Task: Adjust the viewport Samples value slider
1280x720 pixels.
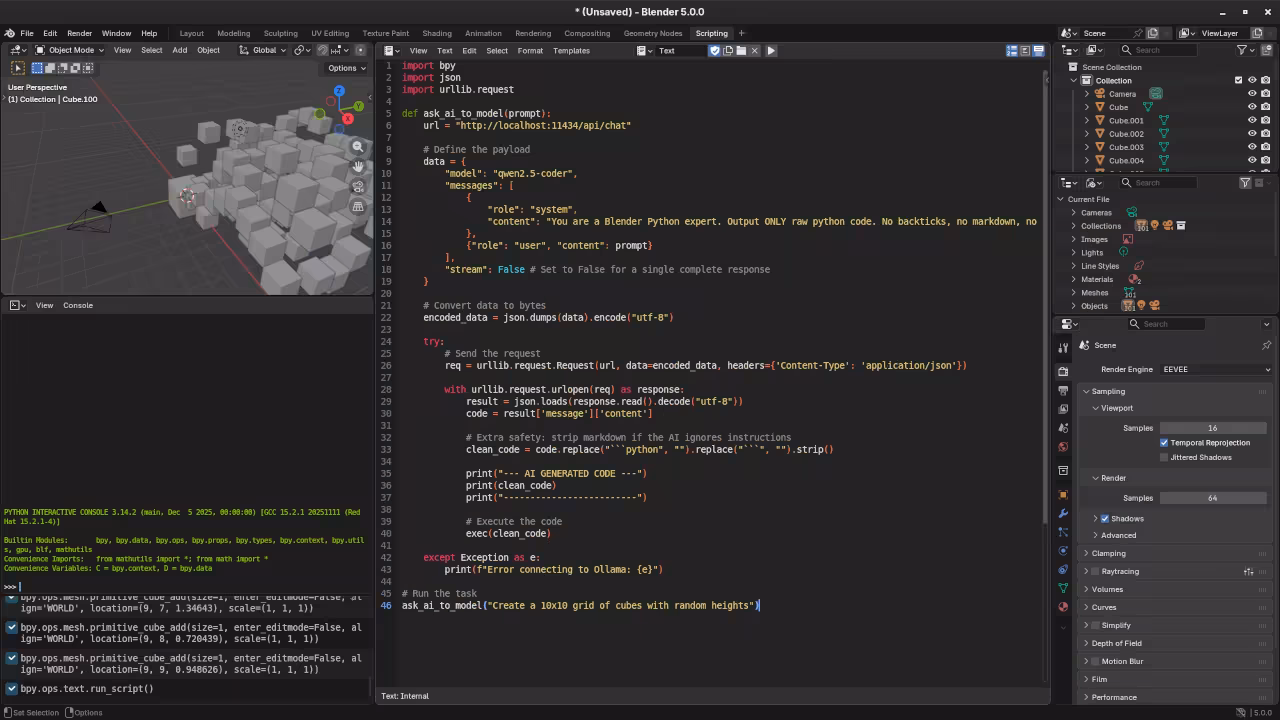Action: [x=1212, y=428]
